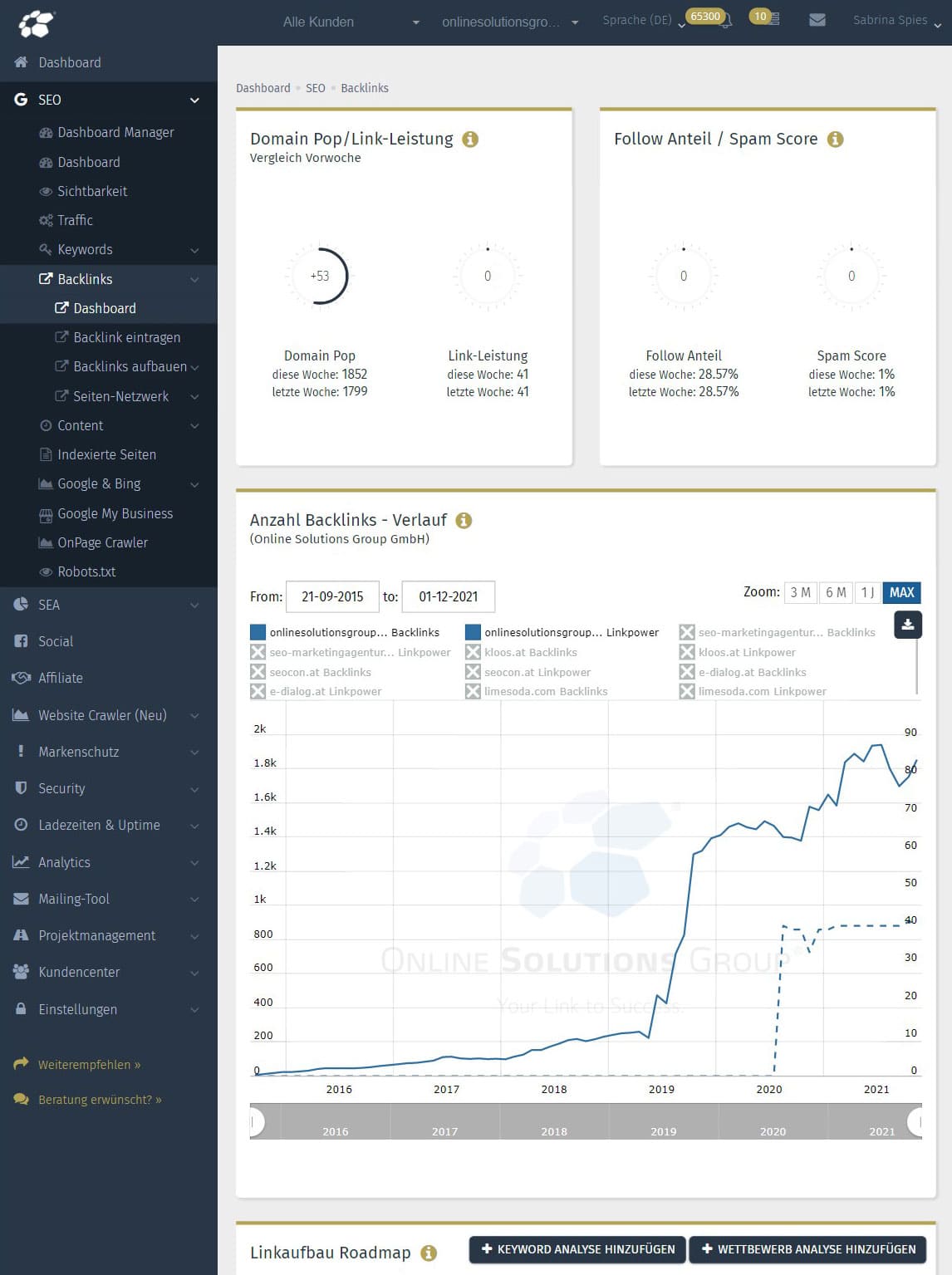
Task: Open Indexierte Seiten in the sidebar
Action: point(109,454)
